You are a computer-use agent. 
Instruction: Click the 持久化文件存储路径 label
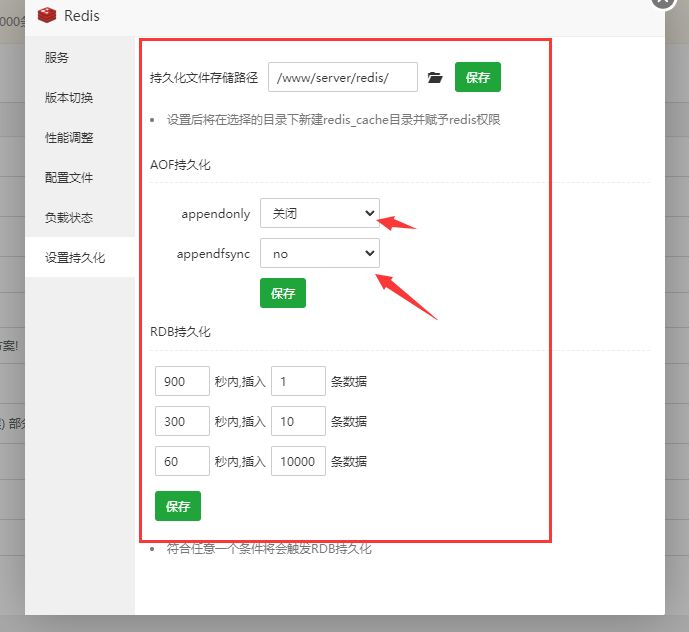(204, 78)
